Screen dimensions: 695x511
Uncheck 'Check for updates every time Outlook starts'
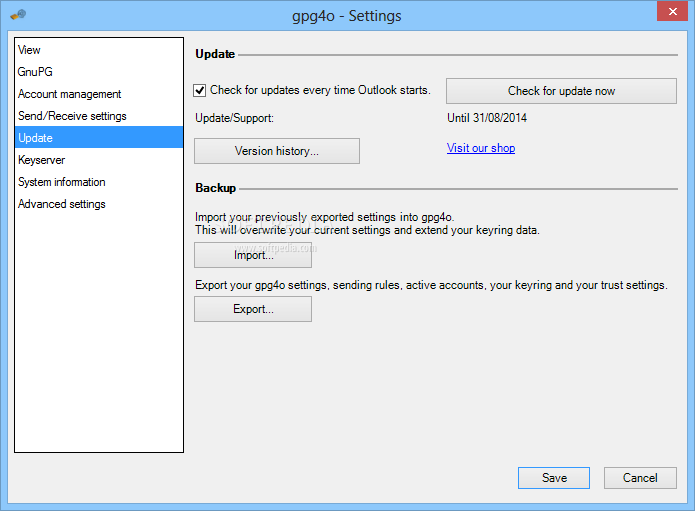[x=200, y=90]
